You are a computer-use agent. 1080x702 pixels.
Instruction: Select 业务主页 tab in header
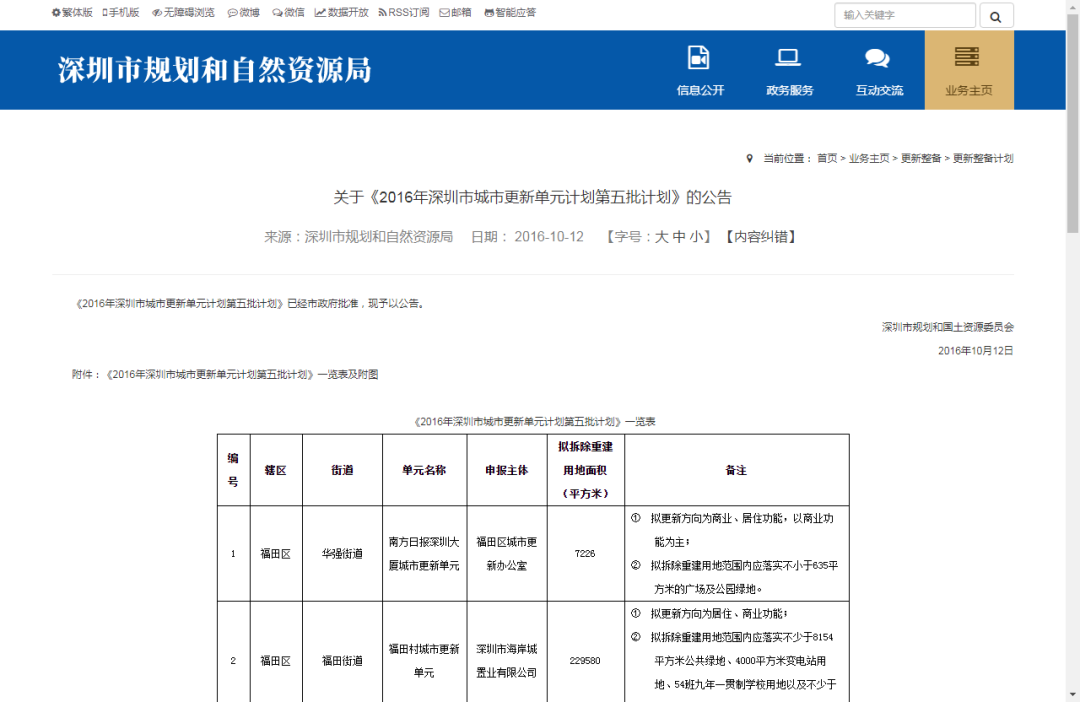[x=968, y=70]
